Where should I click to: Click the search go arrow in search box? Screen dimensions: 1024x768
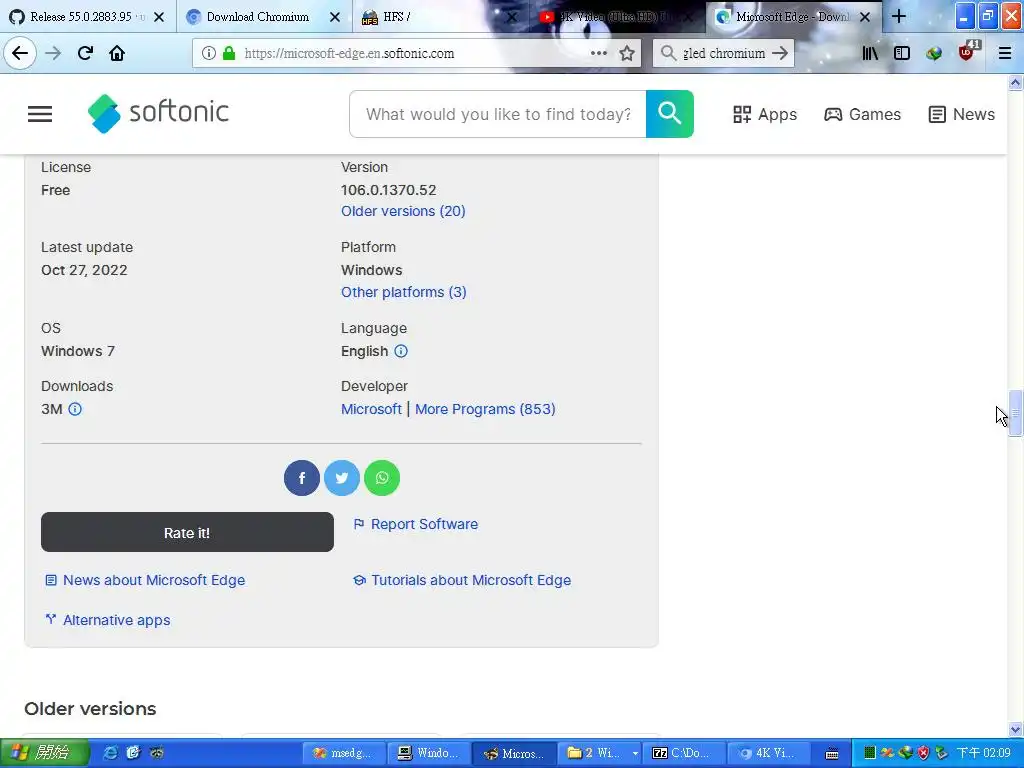pos(780,53)
